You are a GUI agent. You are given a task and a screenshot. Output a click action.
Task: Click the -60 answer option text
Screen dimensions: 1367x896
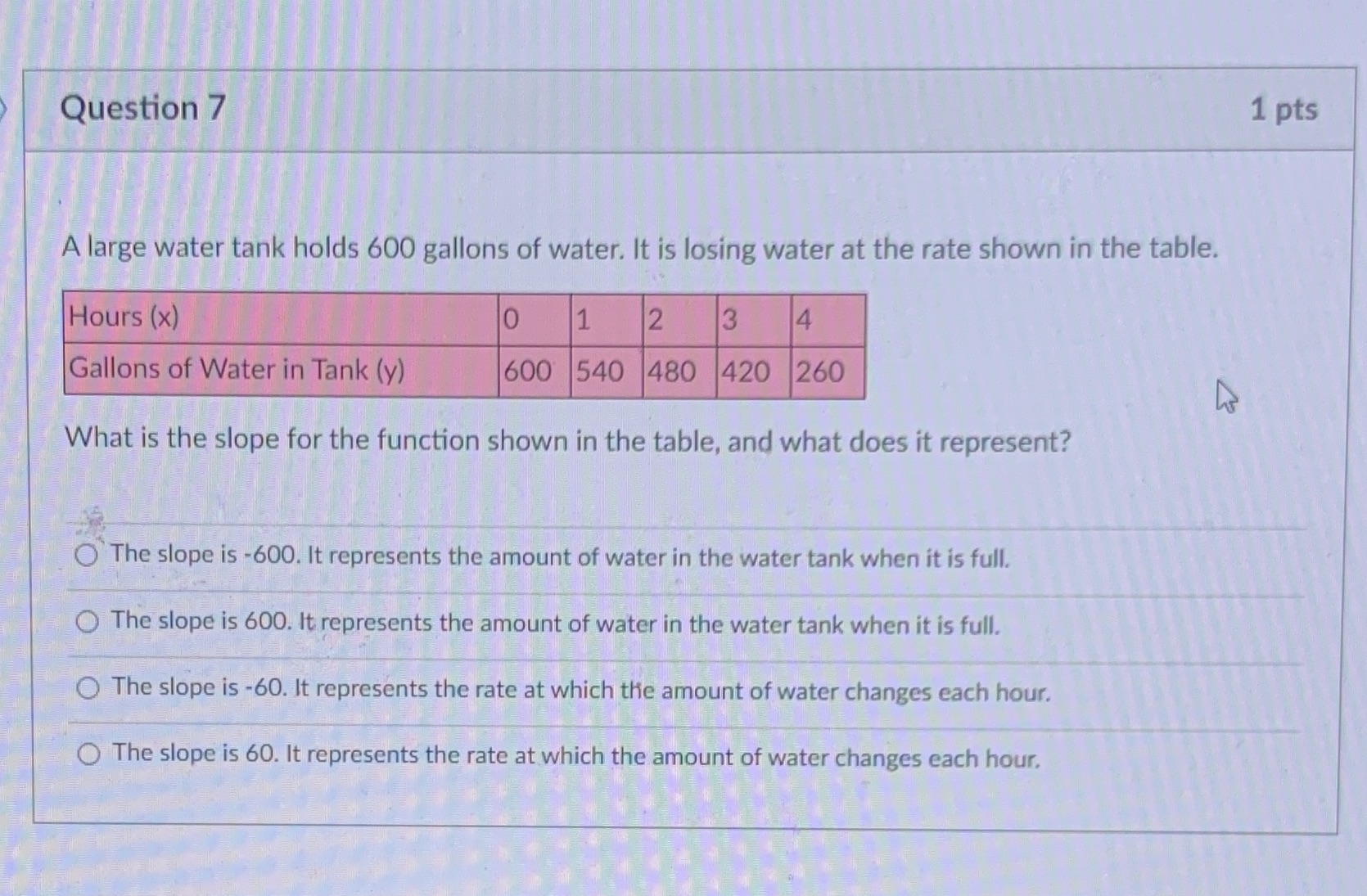[x=581, y=691]
